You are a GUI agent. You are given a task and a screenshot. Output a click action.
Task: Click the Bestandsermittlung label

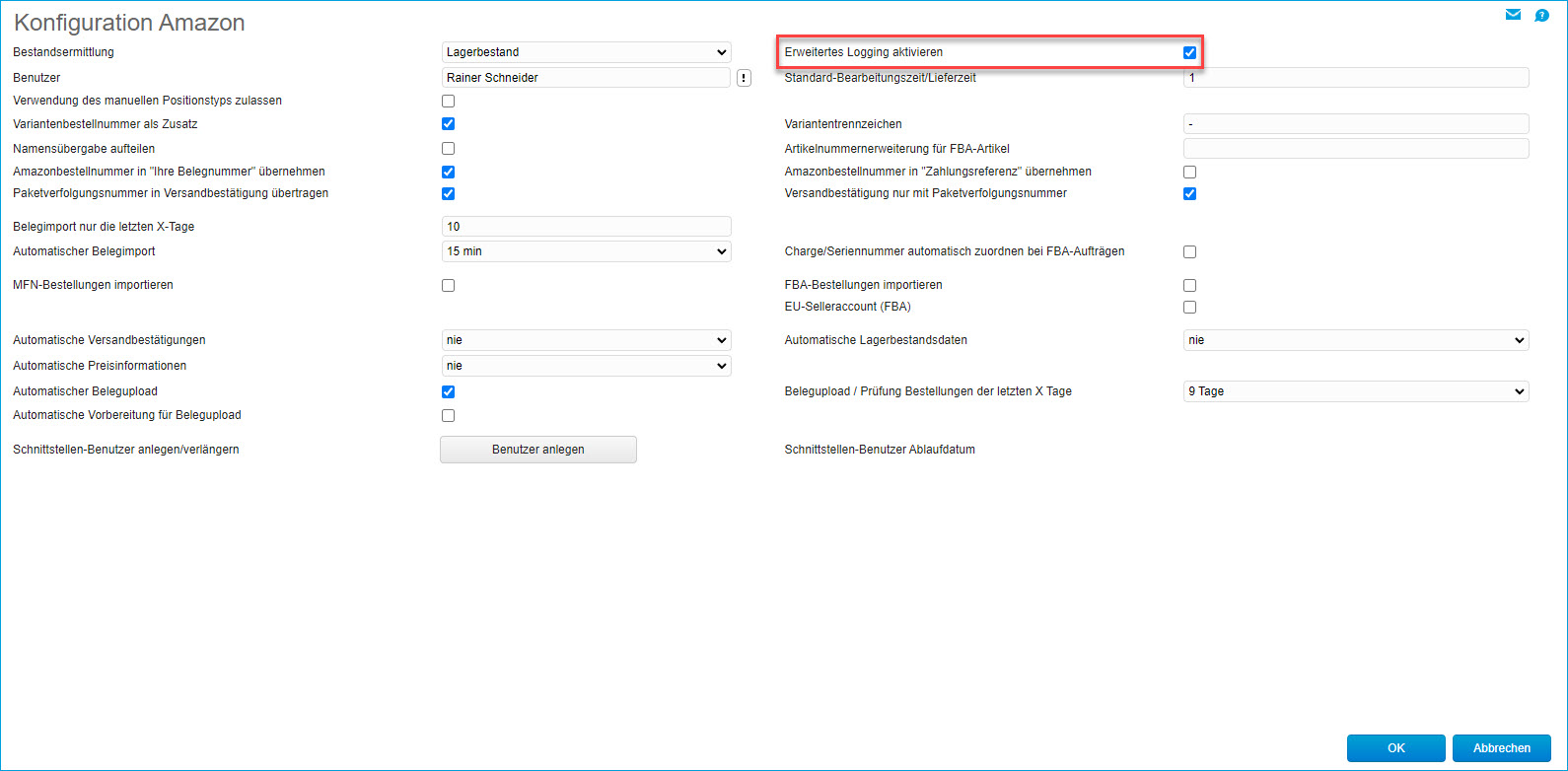pos(63,52)
